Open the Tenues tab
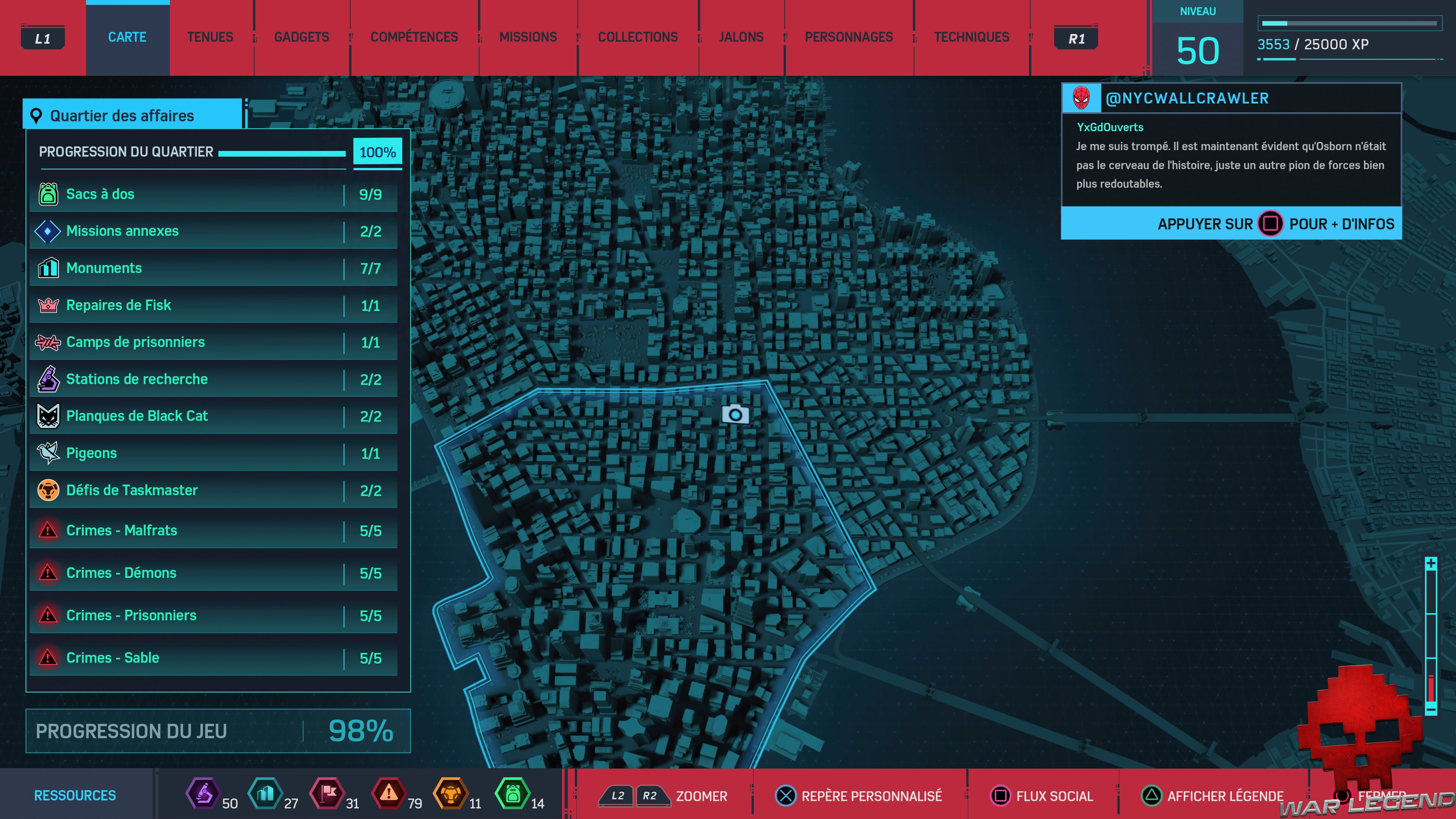Image resolution: width=1456 pixels, height=819 pixels. coord(210,37)
